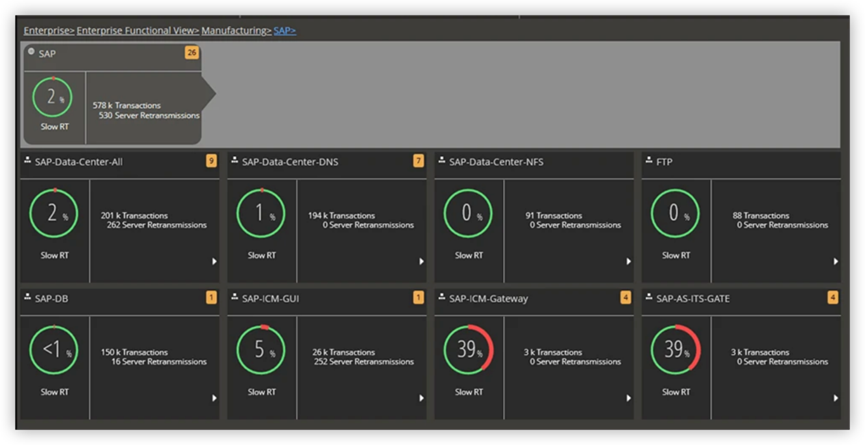The height and width of the screenshot is (445, 865).
Task: Click the SAP-ICM-Gateway alert count badge
Action: pyautogui.click(x=625, y=297)
